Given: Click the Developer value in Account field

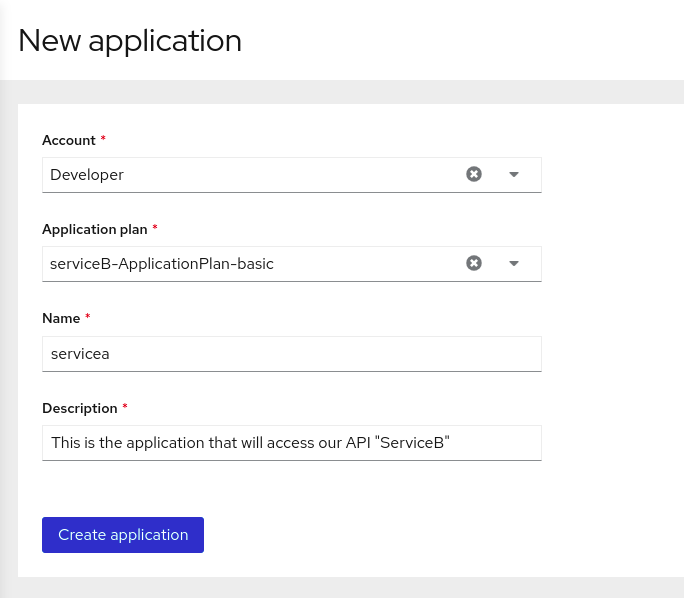Looking at the screenshot, I should (87, 174).
